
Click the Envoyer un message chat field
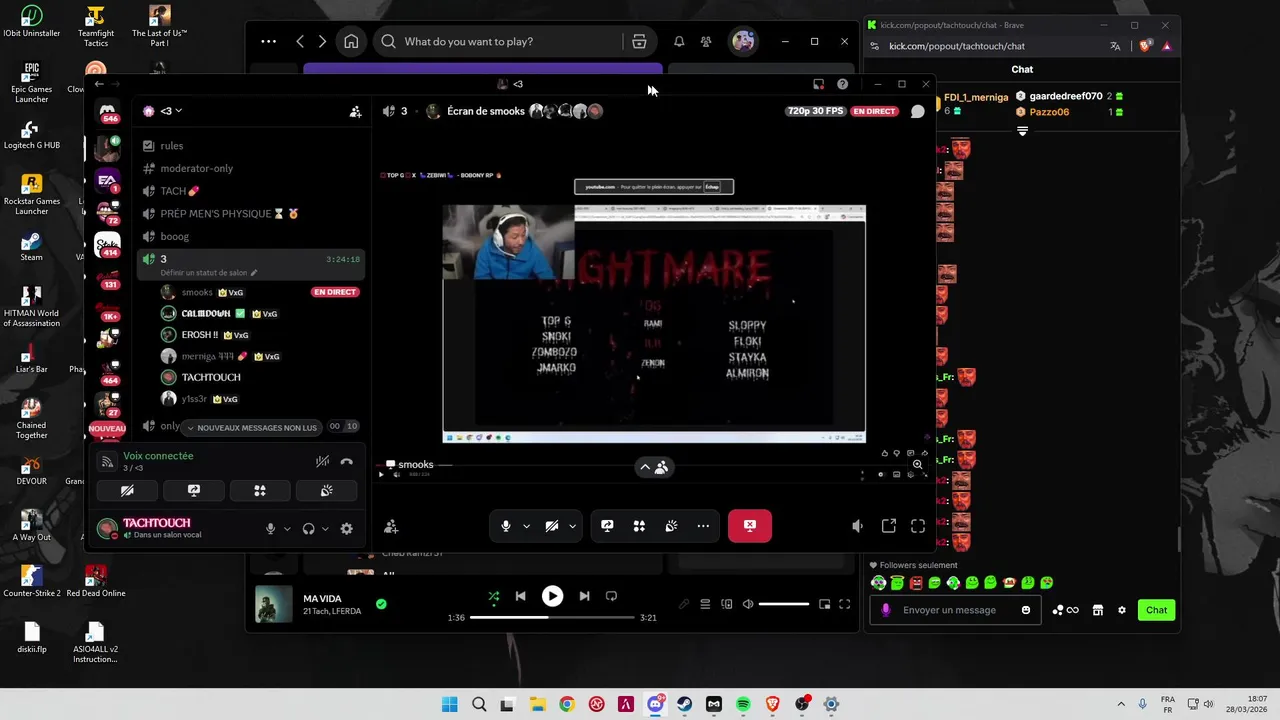pos(955,610)
